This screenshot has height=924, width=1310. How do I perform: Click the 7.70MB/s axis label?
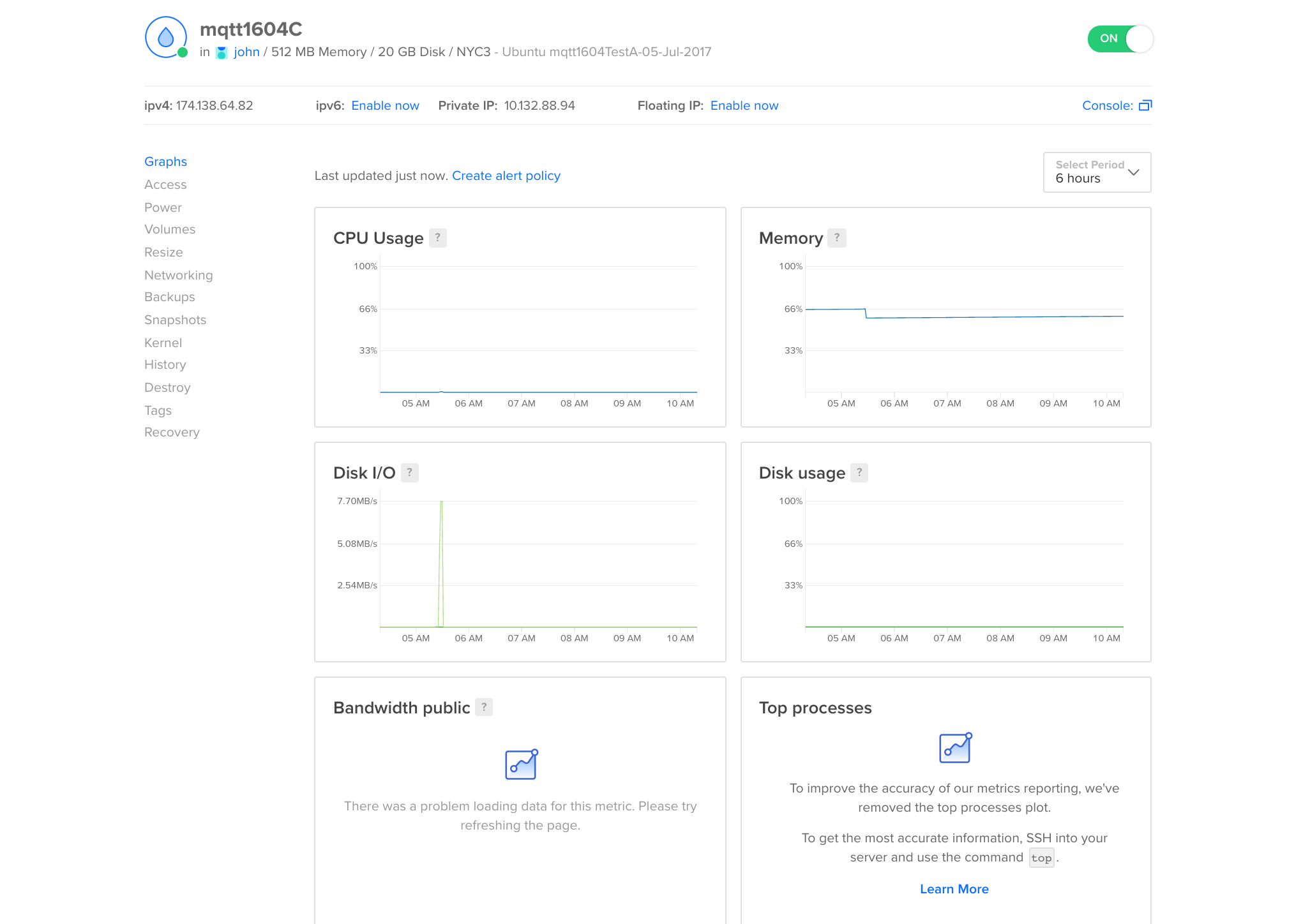(x=357, y=501)
